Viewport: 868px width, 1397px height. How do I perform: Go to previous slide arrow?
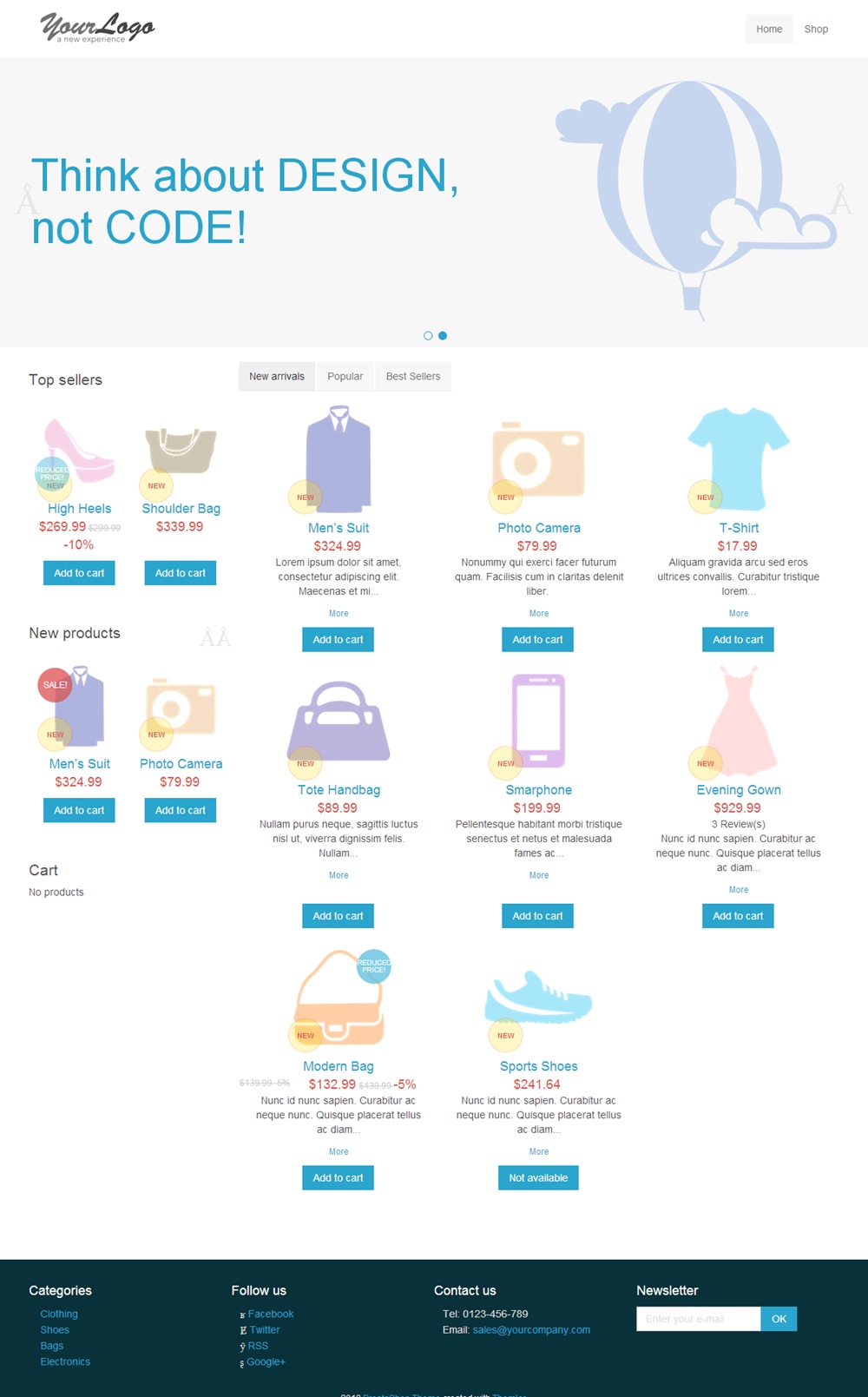[x=27, y=201]
